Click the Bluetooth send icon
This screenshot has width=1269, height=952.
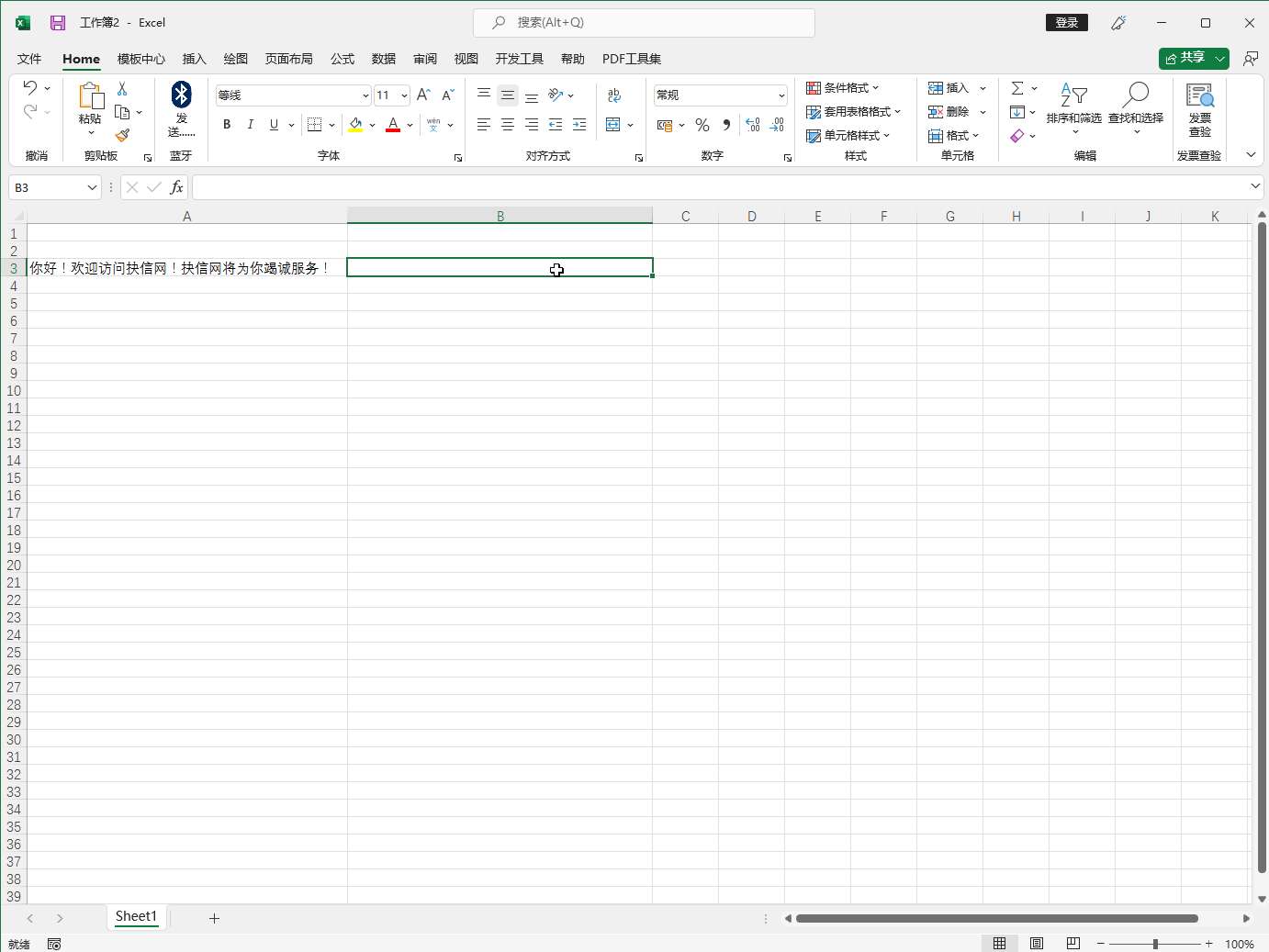click(x=181, y=95)
